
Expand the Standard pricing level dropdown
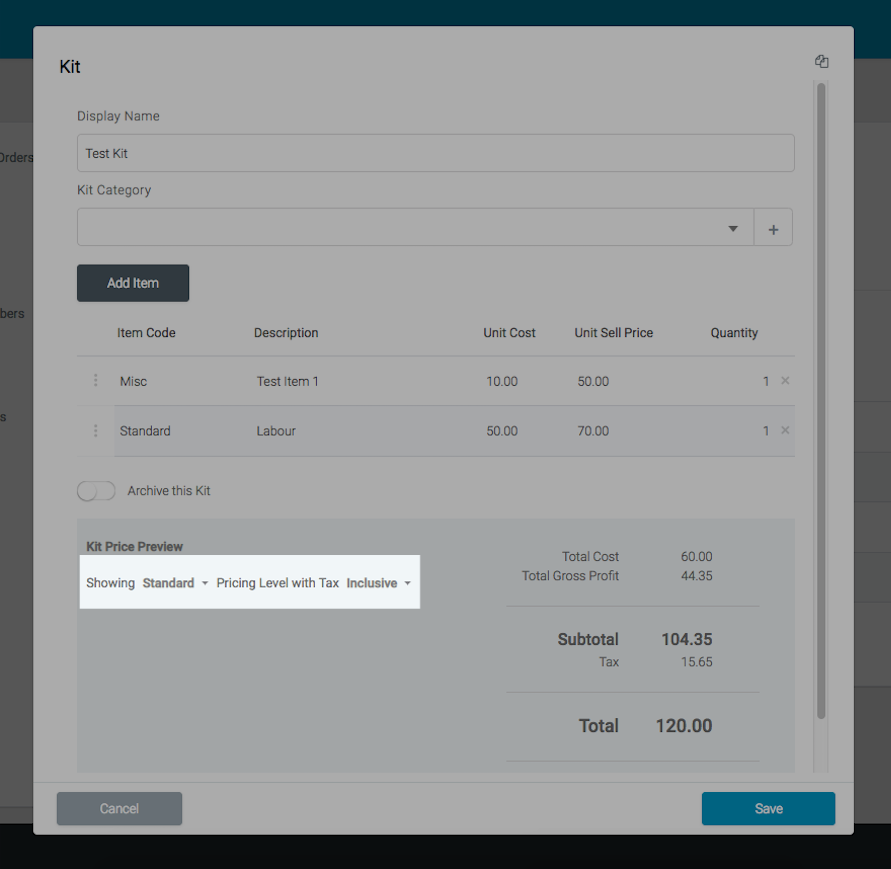click(x=175, y=583)
